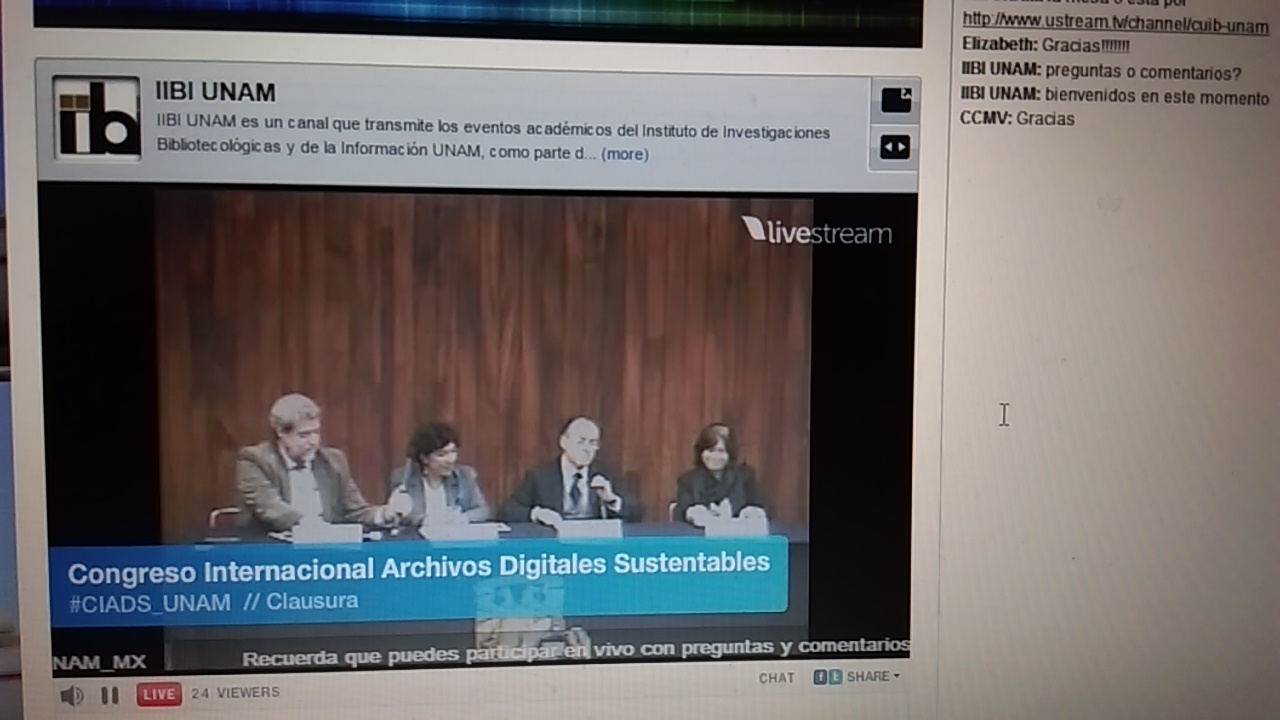This screenshot has height=720, width=1280.
Task: Click chat message 'CCMV: Gracias'
Action: pyautogui.click(x=1017, y=119)
